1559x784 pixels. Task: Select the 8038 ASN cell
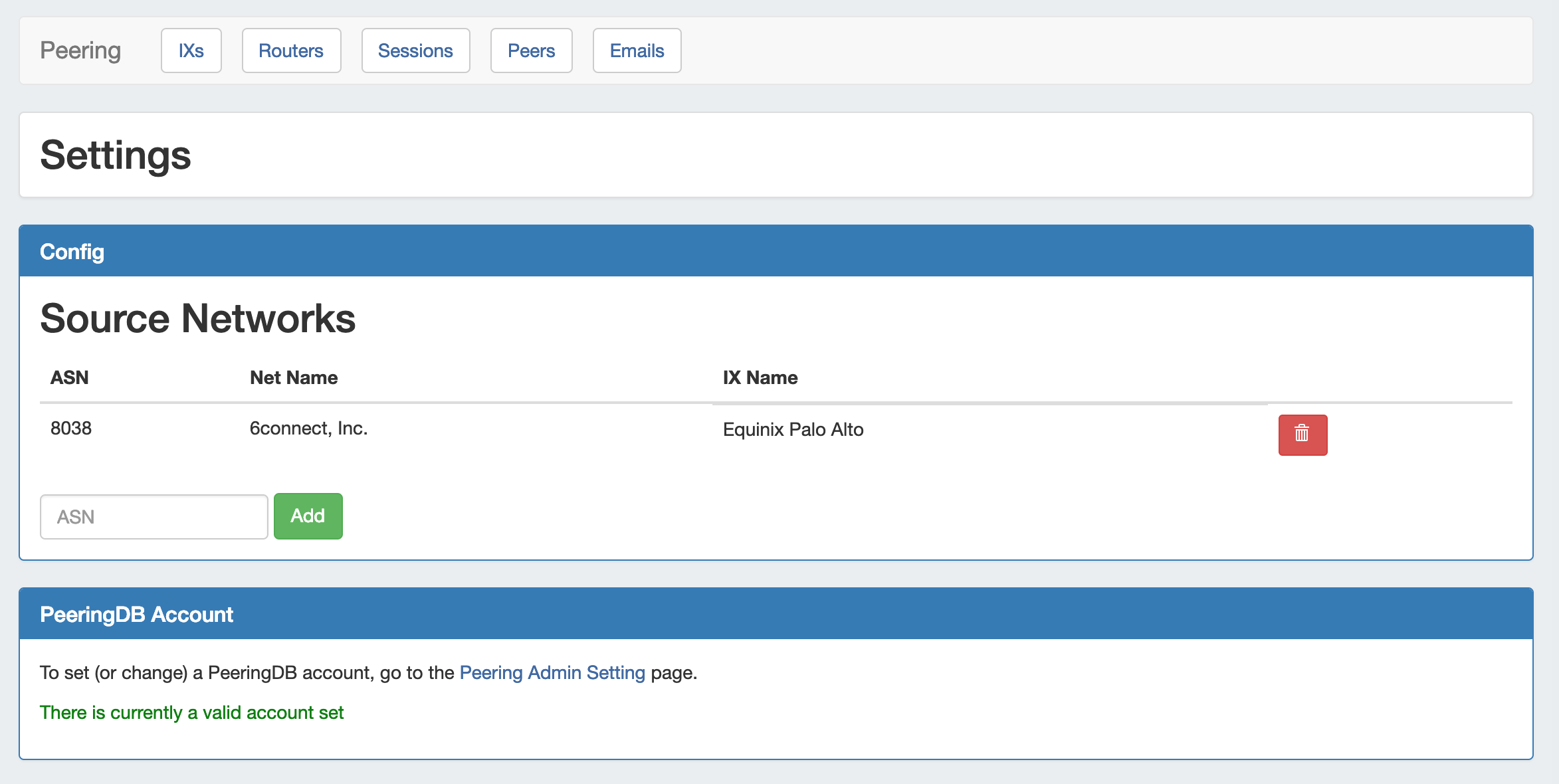(71, 428)
